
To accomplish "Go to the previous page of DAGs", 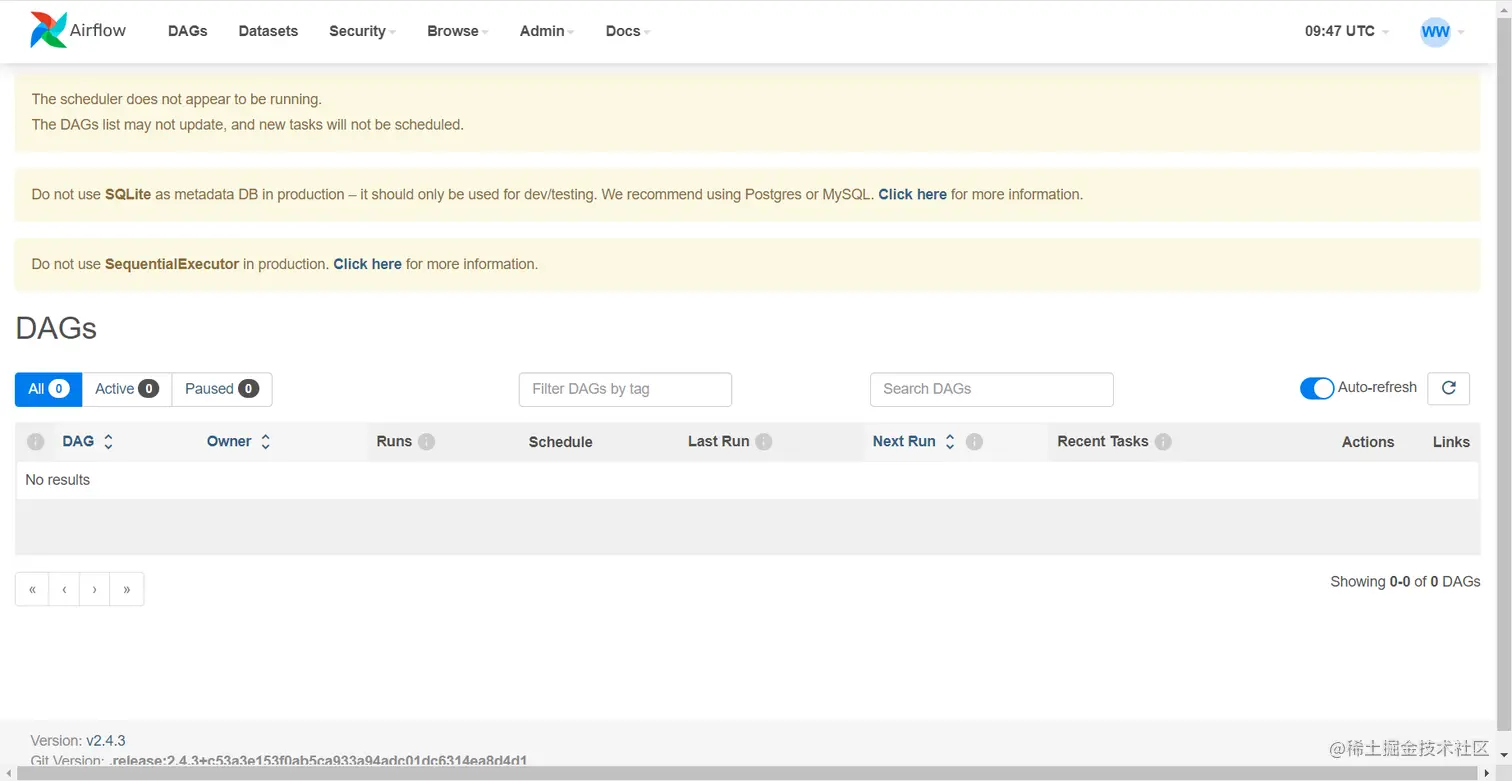I will pyautogui.click(x=64, y=589).
